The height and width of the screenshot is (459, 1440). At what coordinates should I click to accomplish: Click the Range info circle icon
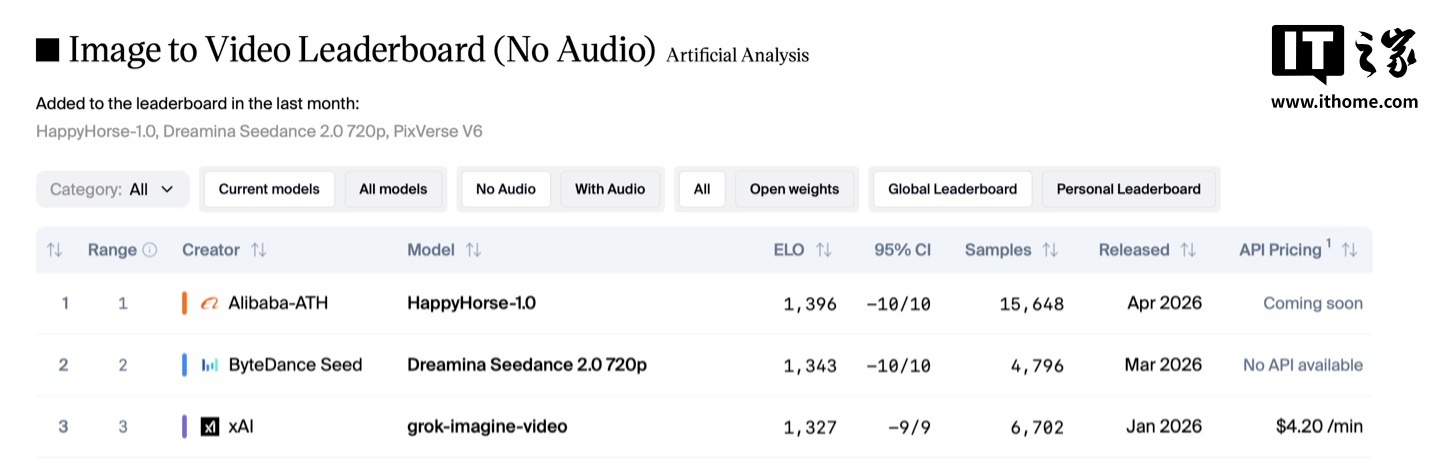pos(150,250)
